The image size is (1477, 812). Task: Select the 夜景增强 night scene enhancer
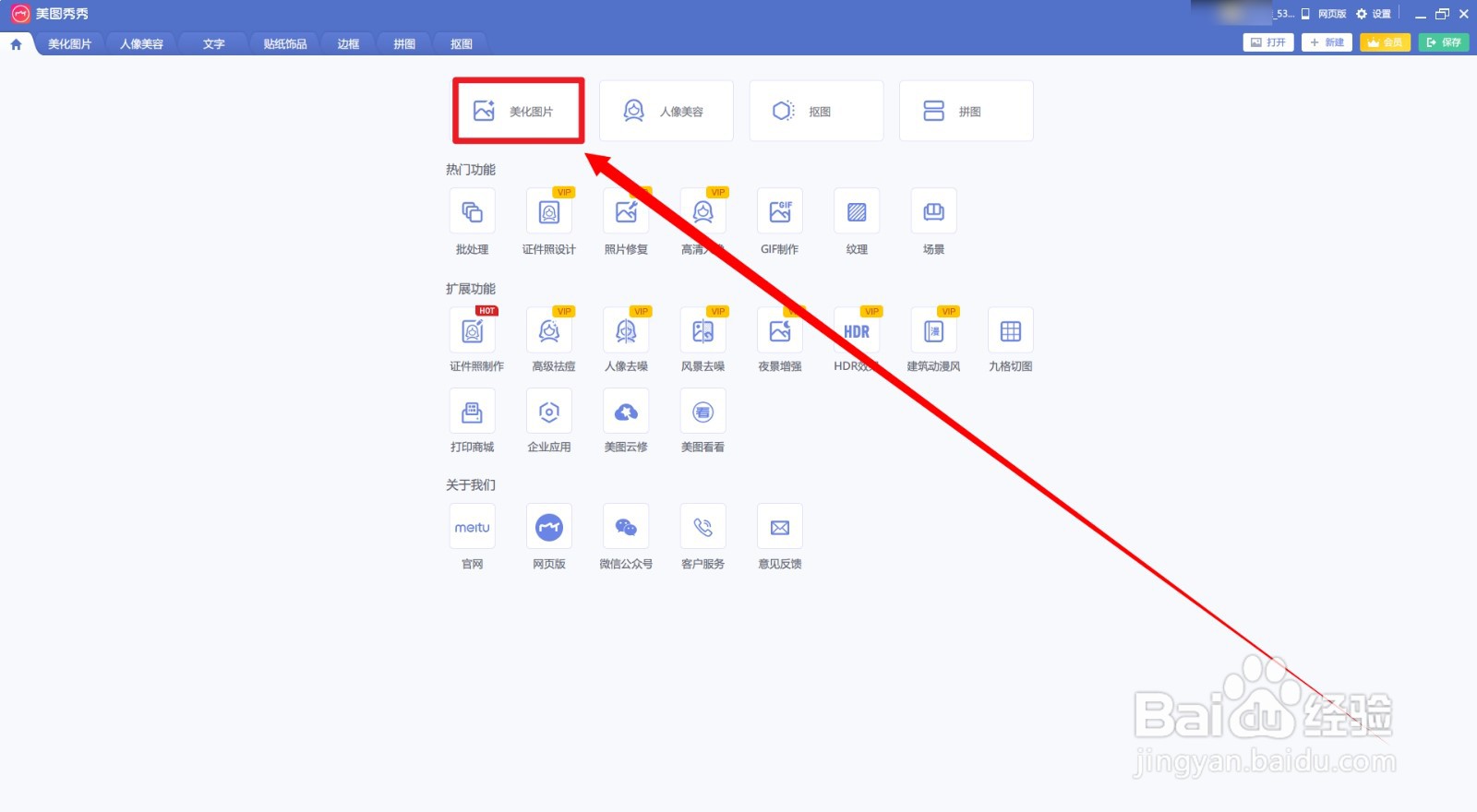pos(780,330)
